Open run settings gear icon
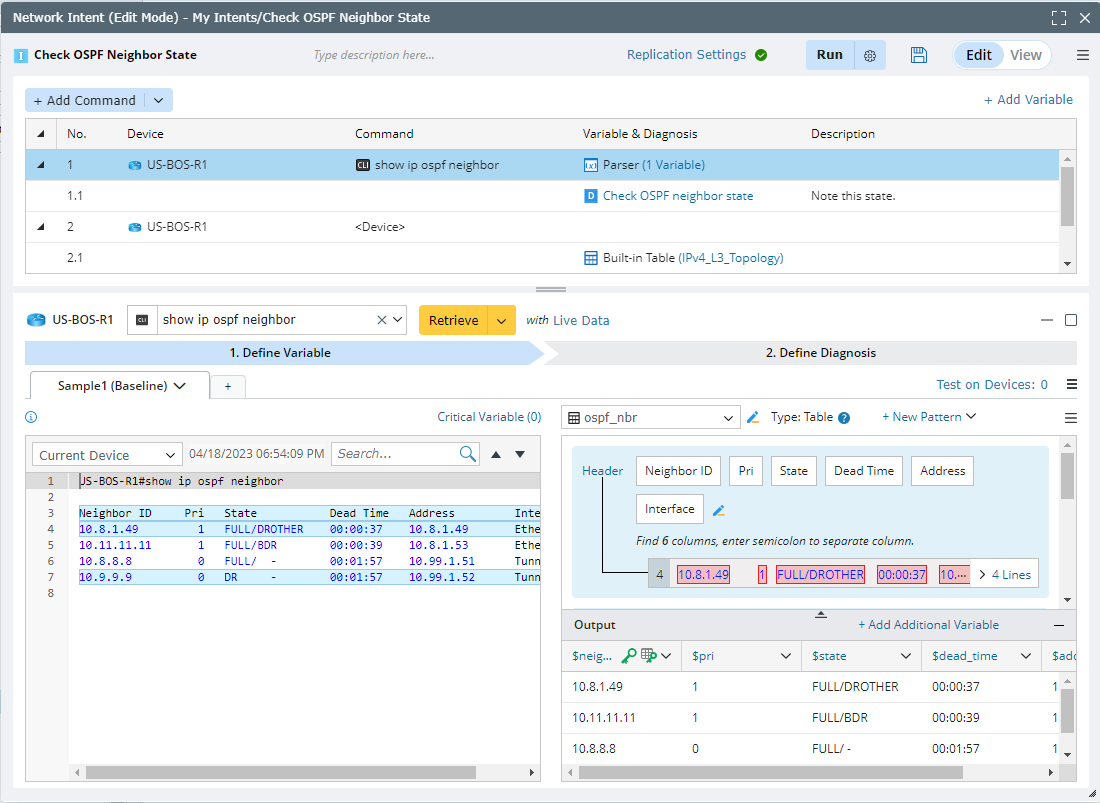Image resolution: width=1100 pixels, height=803 pixels. click(870, 56)
